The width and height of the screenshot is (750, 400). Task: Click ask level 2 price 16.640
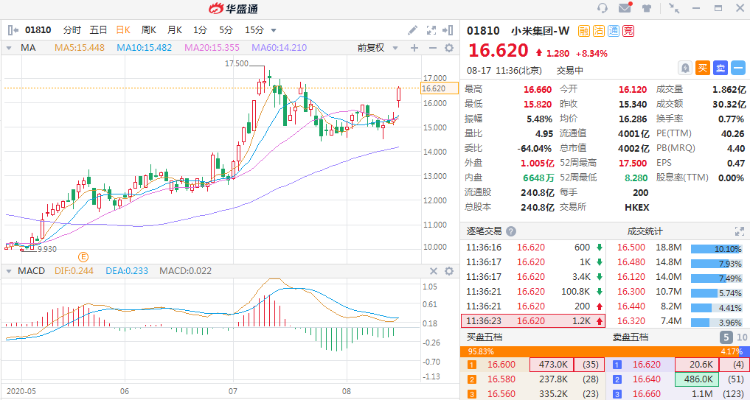click(x=647, y=379)
